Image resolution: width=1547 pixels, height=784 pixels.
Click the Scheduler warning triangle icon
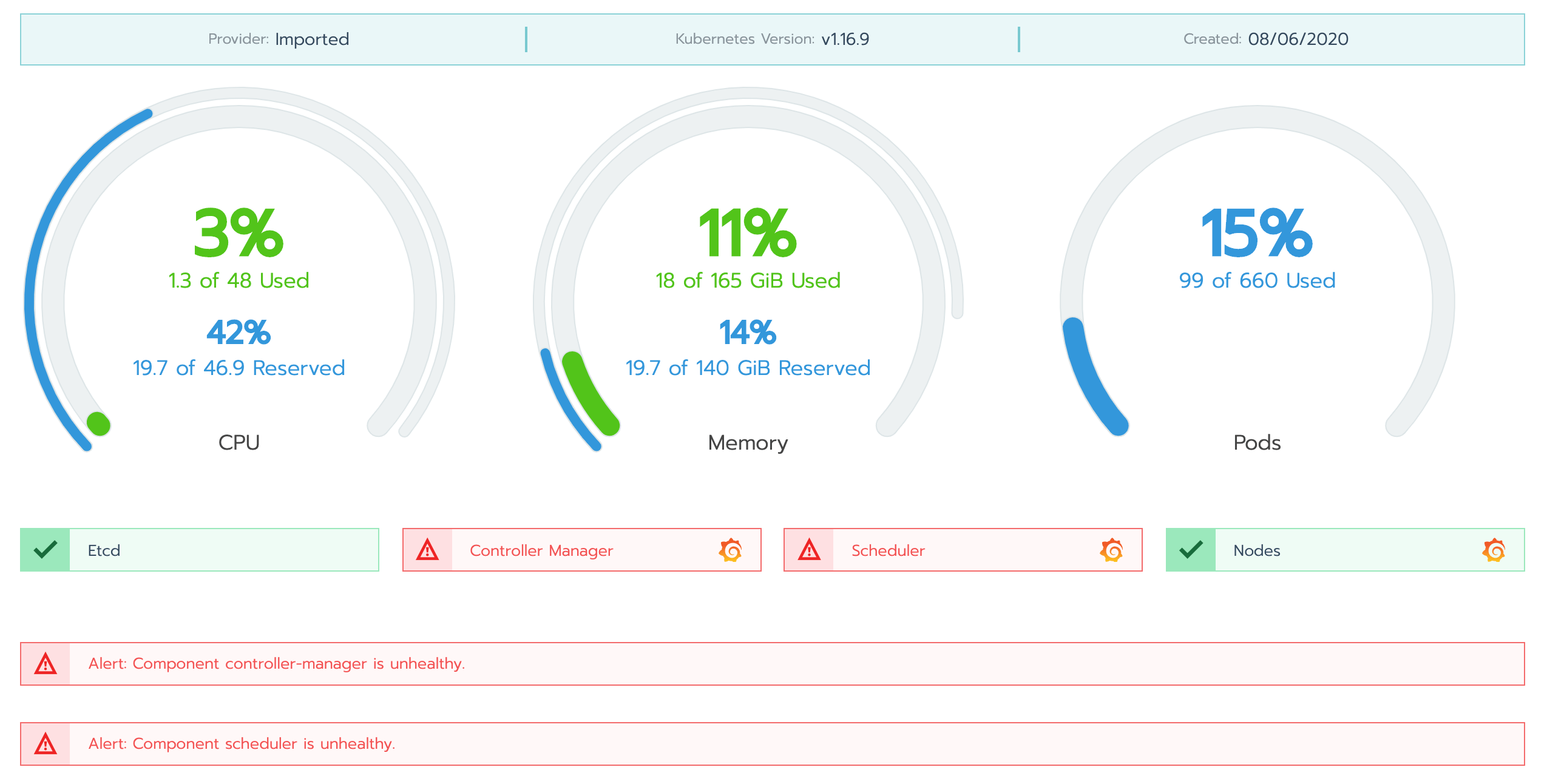pos(809,550)
